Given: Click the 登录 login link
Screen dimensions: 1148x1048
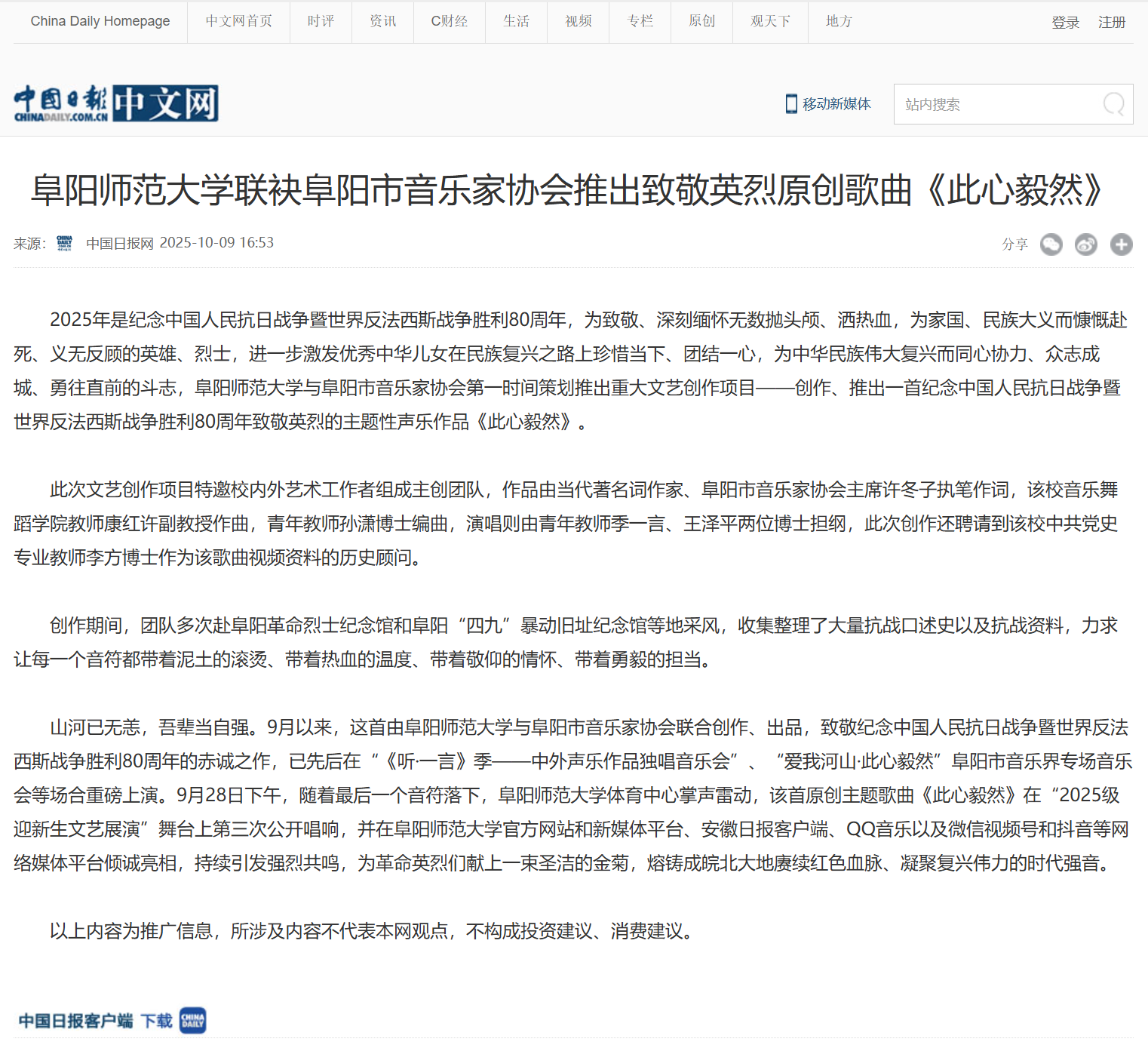Looking at the screenshot, I should click(x=1065, y=23).
